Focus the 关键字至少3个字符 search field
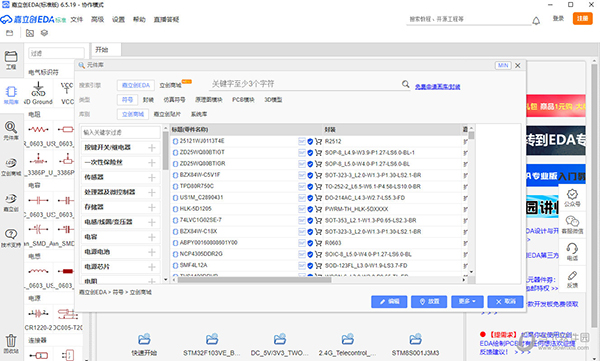The image size is (600, 361). click(x=305, y=84)
